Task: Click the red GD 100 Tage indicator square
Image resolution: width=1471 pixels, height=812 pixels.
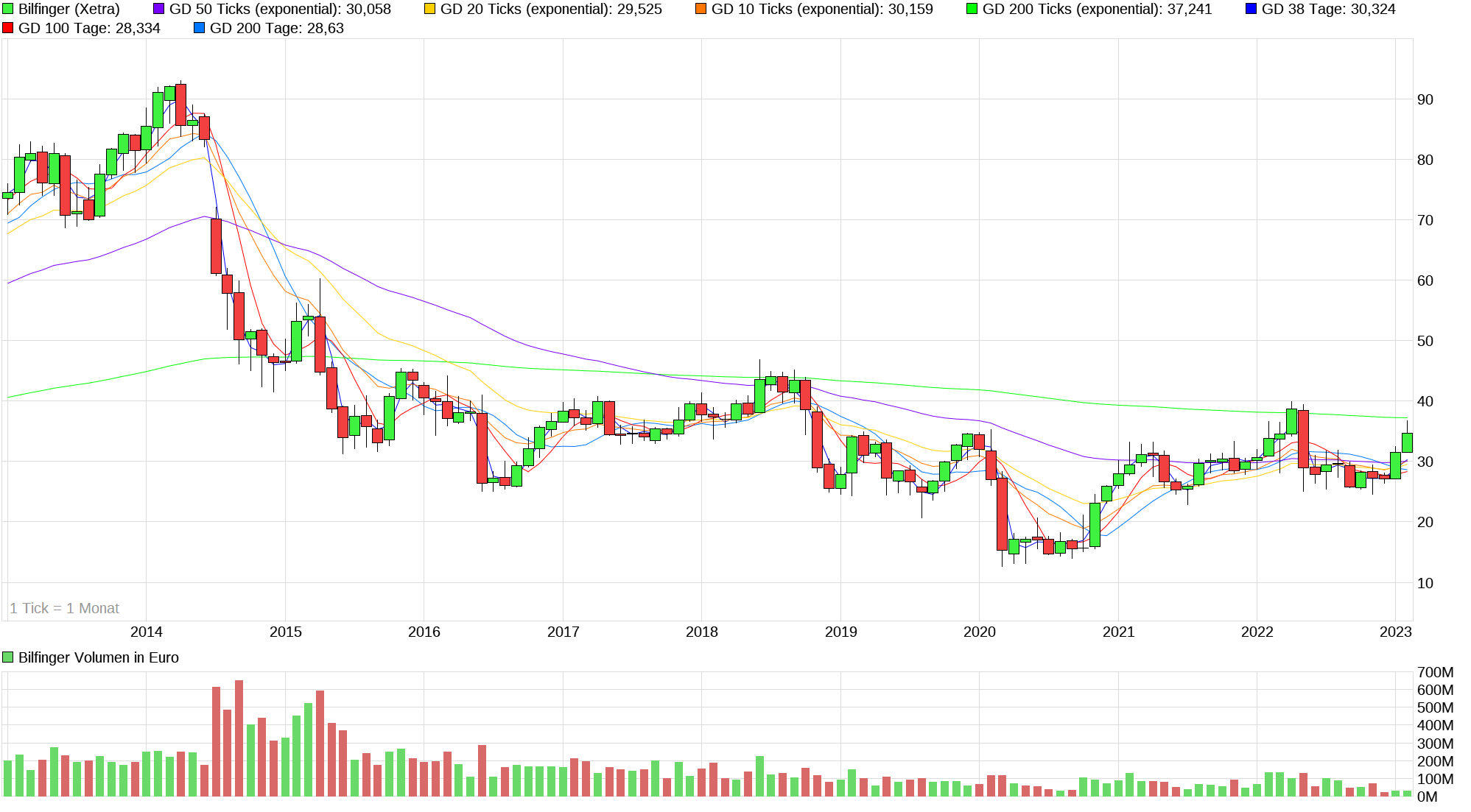Action: [7, 29]
